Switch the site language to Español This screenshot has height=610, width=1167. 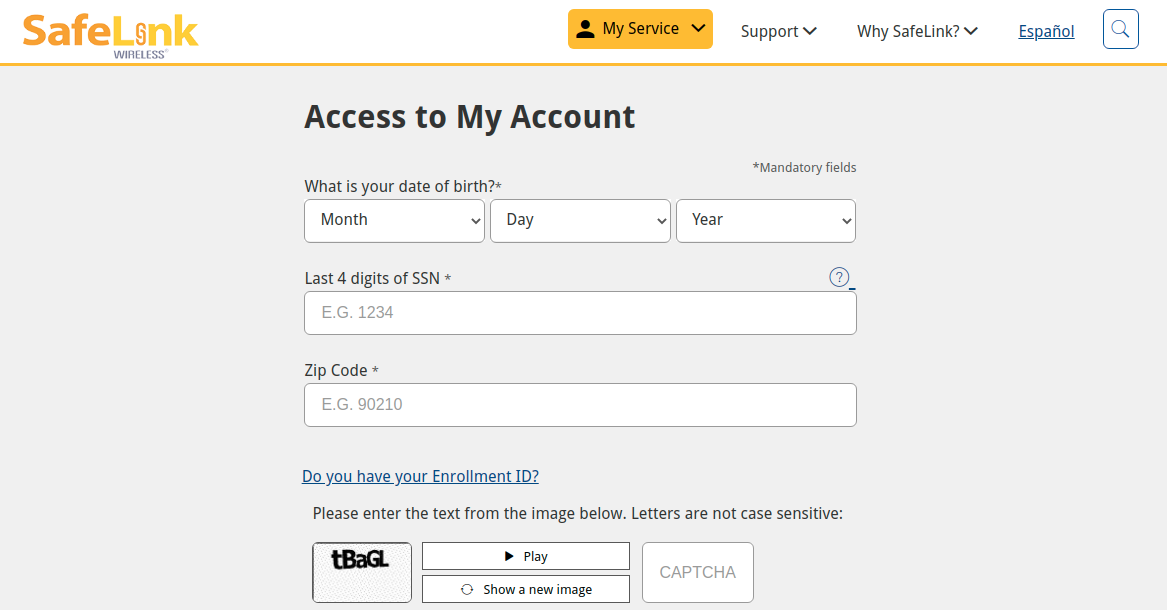[1045, 31]
